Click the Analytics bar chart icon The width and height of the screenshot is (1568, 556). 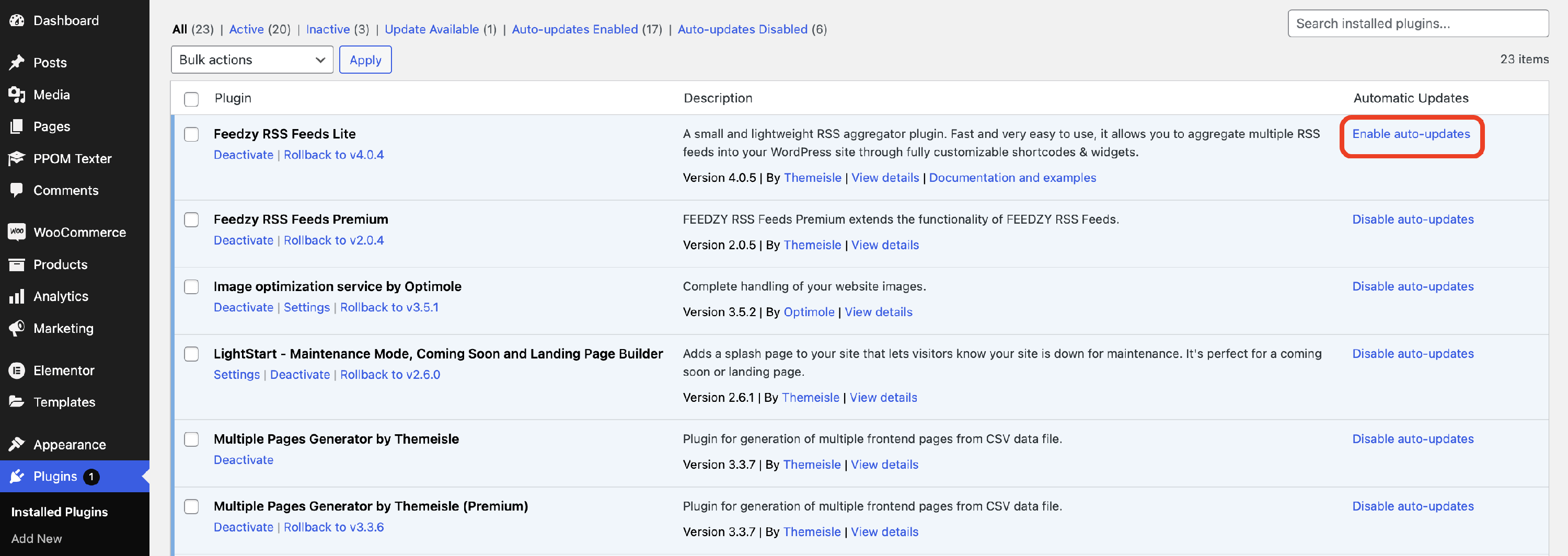coord(16,296)
